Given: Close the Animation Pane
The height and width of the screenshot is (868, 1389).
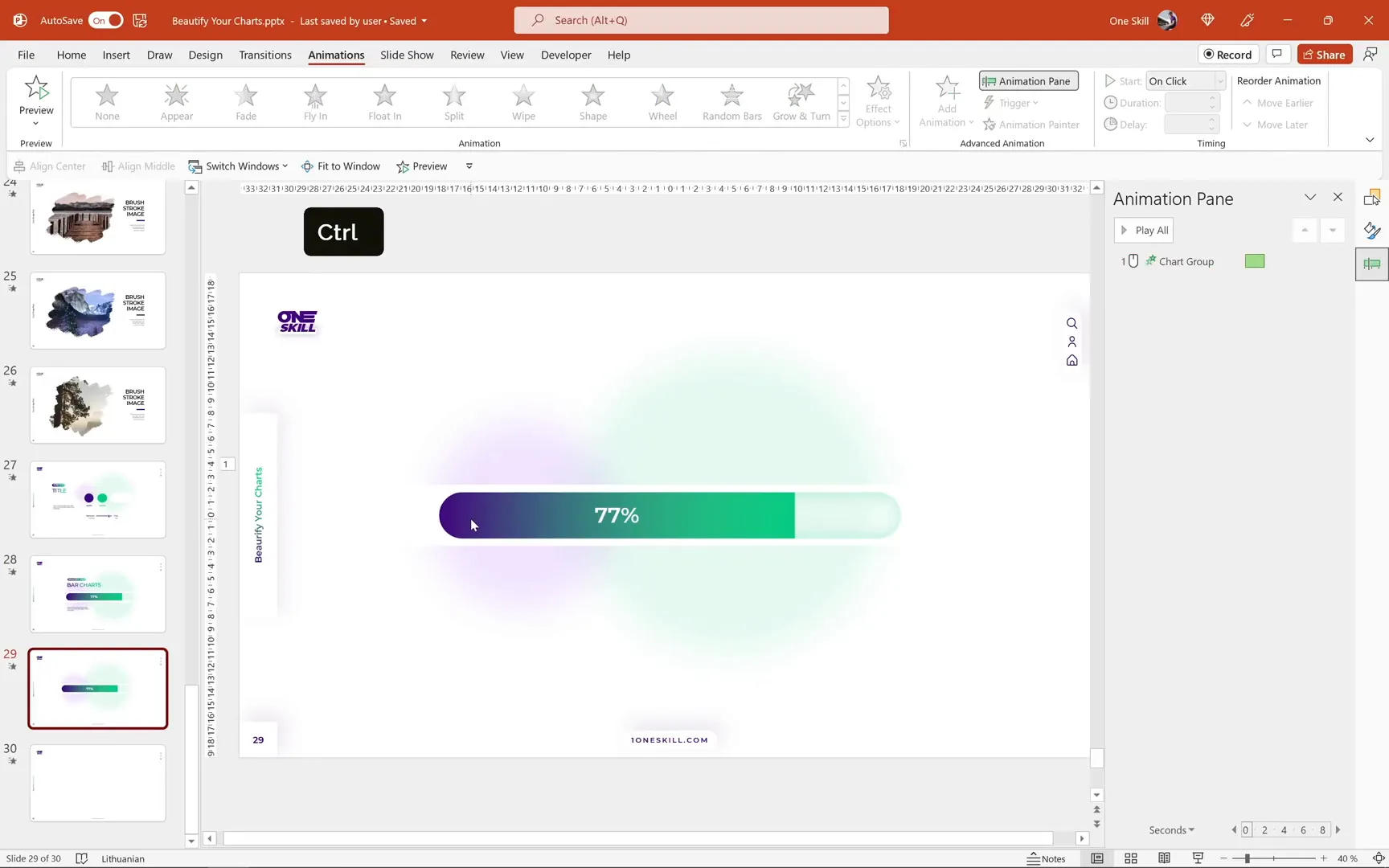Looking at the screenshot, I should coord(1338,198).
